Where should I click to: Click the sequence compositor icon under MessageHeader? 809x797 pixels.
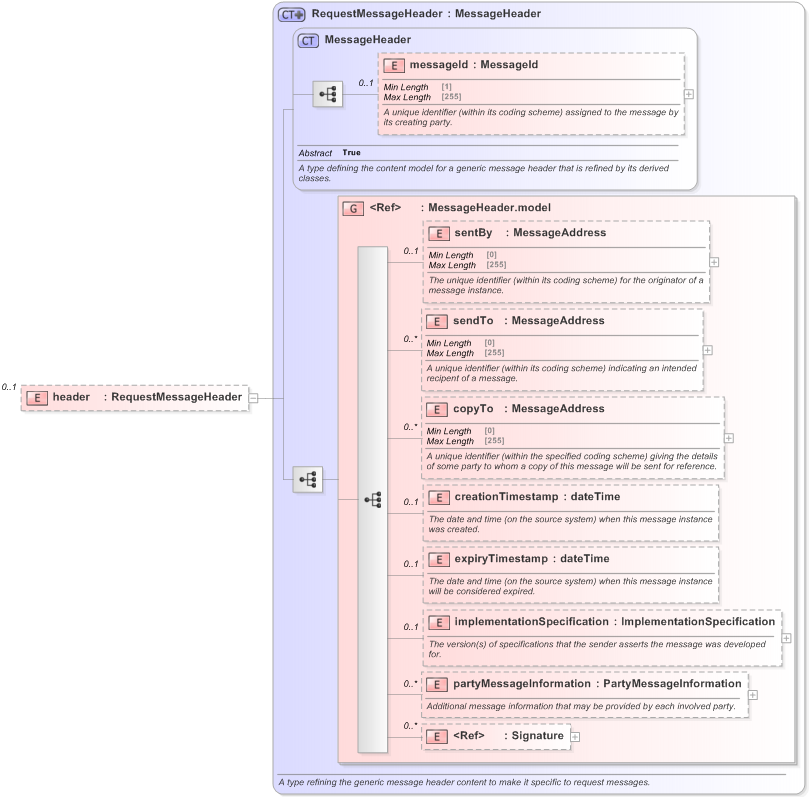(x=325, y=92)
